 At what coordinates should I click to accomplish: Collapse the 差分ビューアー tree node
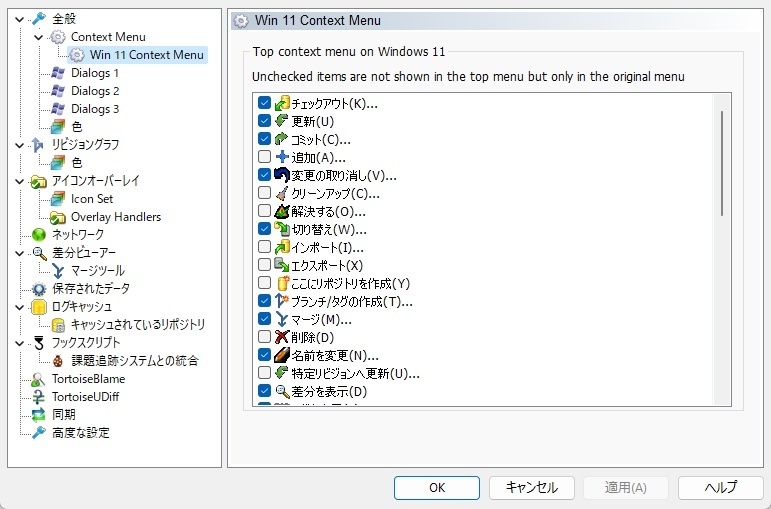point(19,253)
